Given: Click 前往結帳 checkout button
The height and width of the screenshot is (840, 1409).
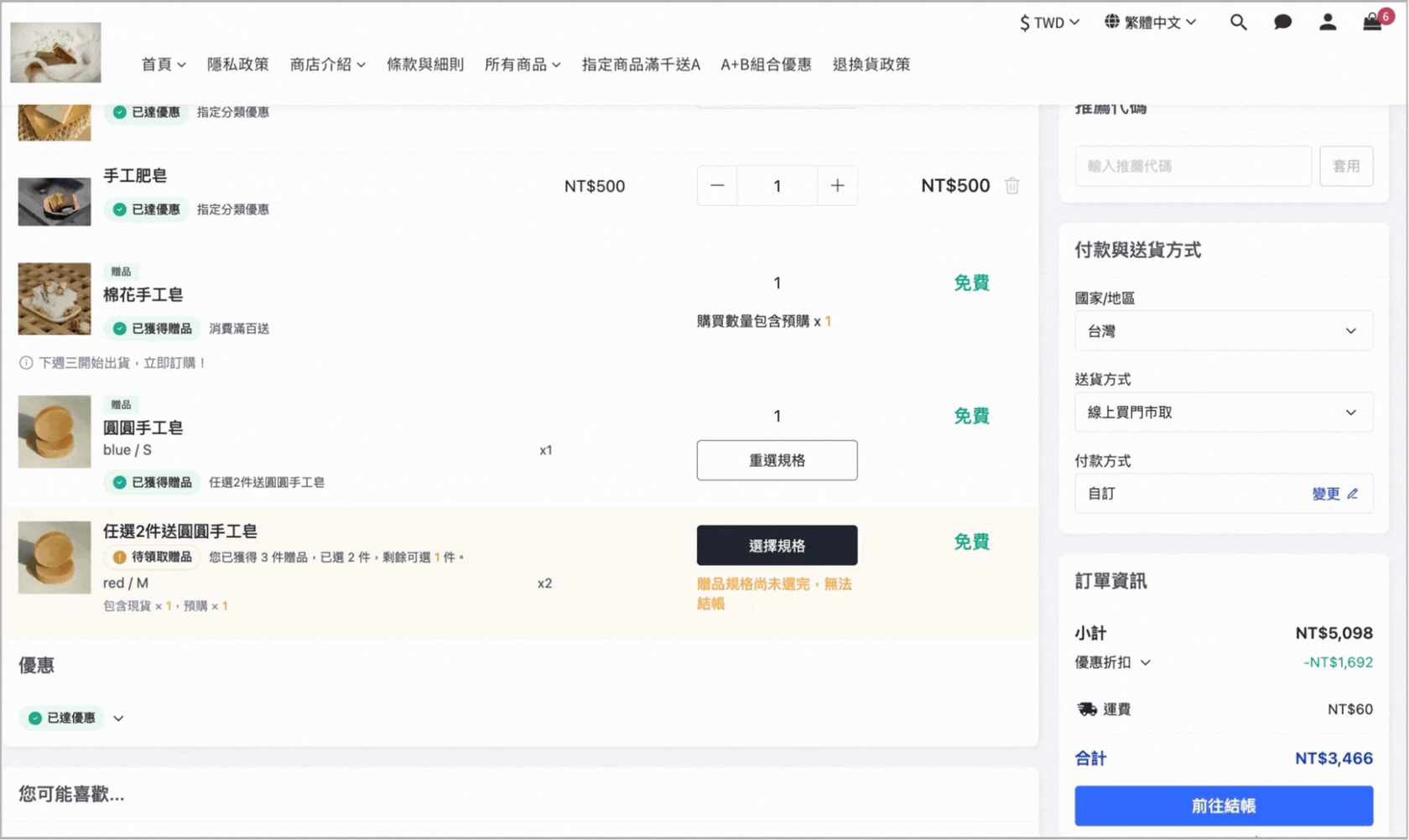Looking at the screenshot, I should coord(1224,806).
